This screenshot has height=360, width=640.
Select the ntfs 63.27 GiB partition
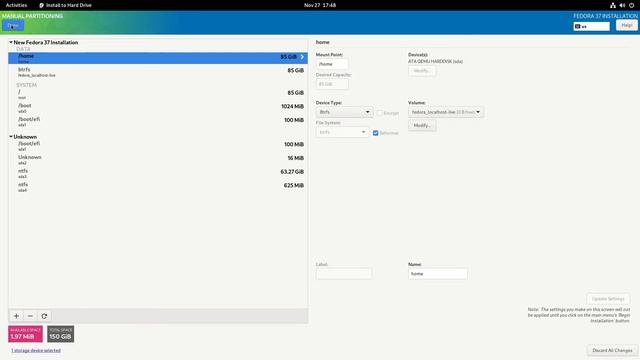tap(158, 173)
